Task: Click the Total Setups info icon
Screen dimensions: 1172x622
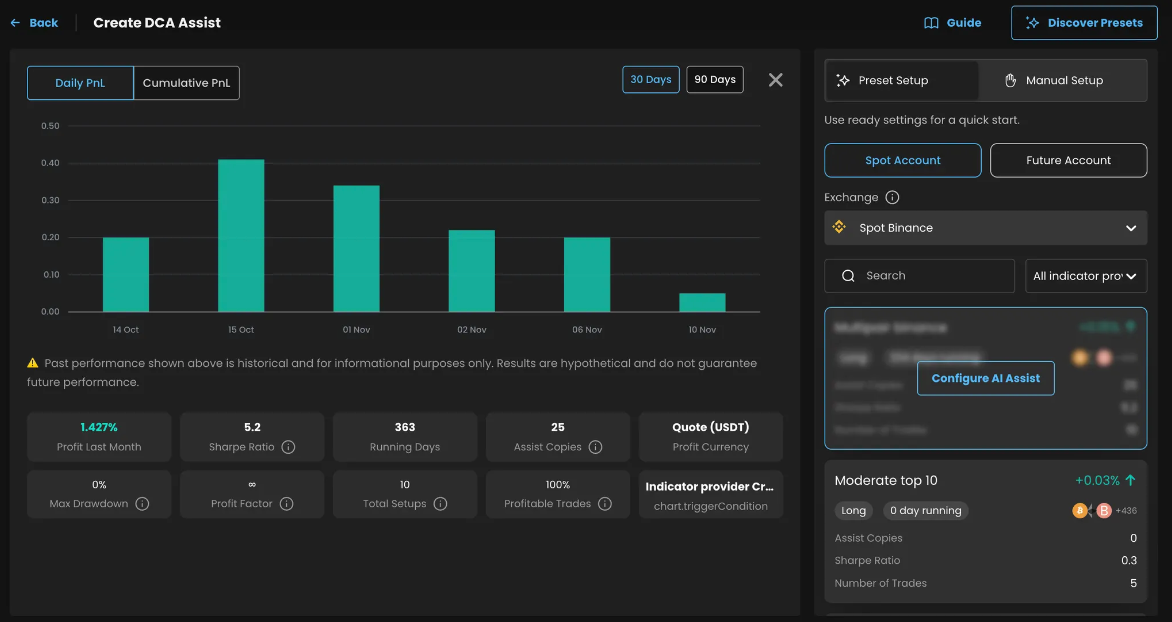Action: tap(440, 504)
